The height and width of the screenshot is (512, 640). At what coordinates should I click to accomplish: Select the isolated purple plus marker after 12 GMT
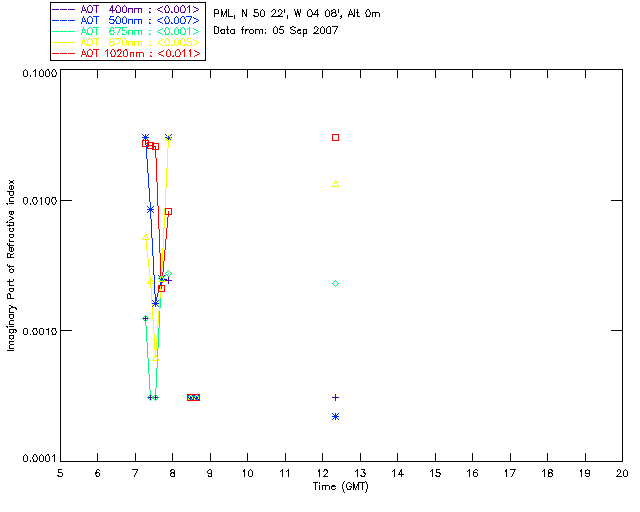tap(336, 397)
